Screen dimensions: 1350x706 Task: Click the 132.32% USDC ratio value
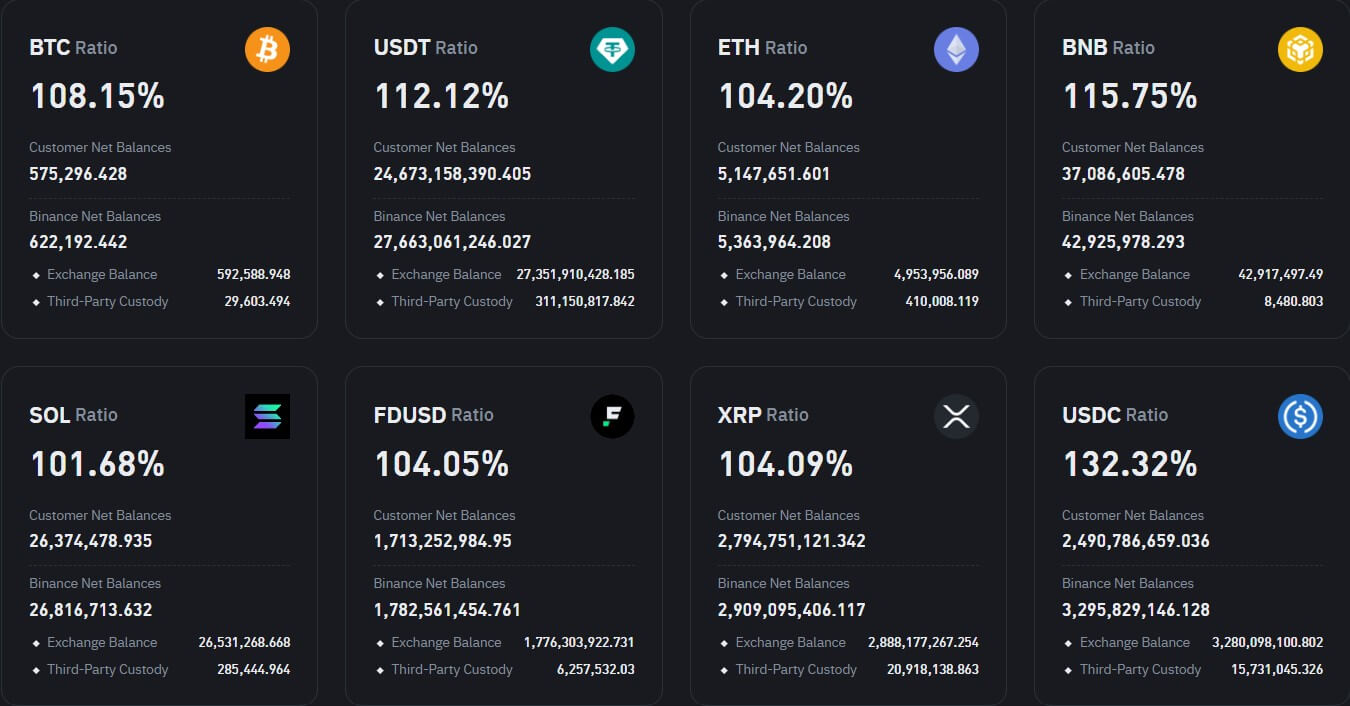(1129, 463)
